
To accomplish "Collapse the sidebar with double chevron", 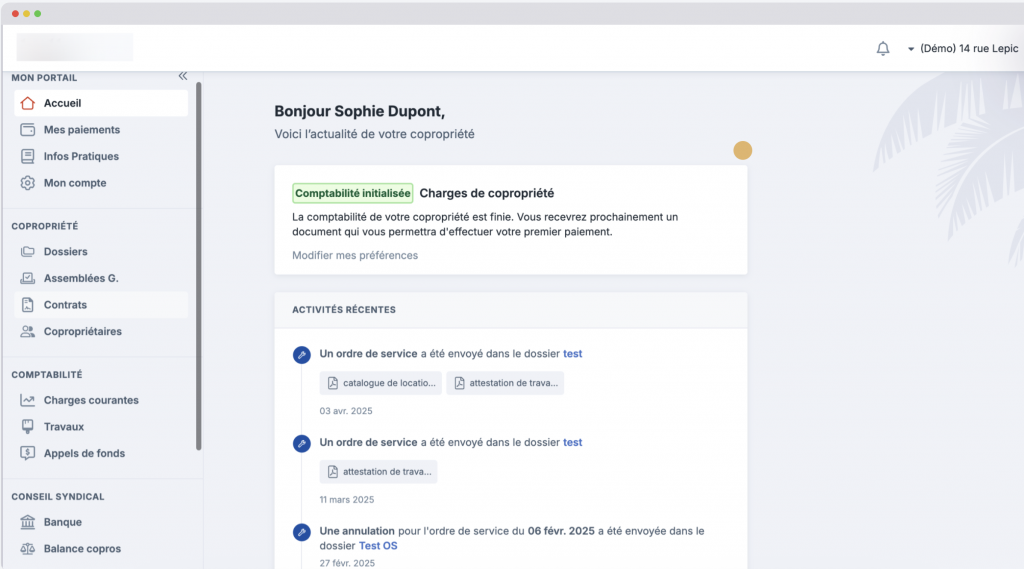I will [183, 76].
